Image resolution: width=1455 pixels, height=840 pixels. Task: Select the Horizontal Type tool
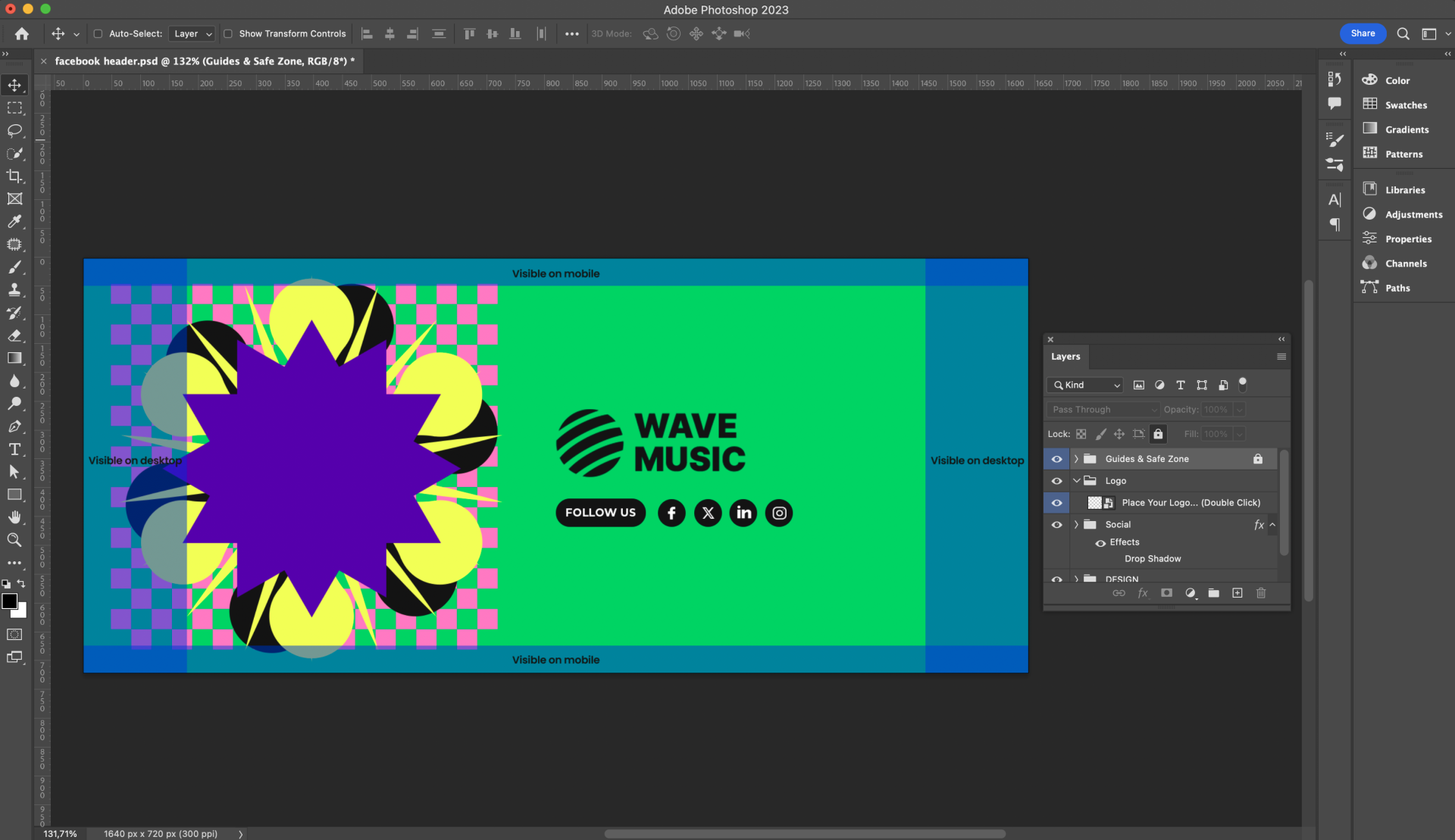click(x=14, y=449)
